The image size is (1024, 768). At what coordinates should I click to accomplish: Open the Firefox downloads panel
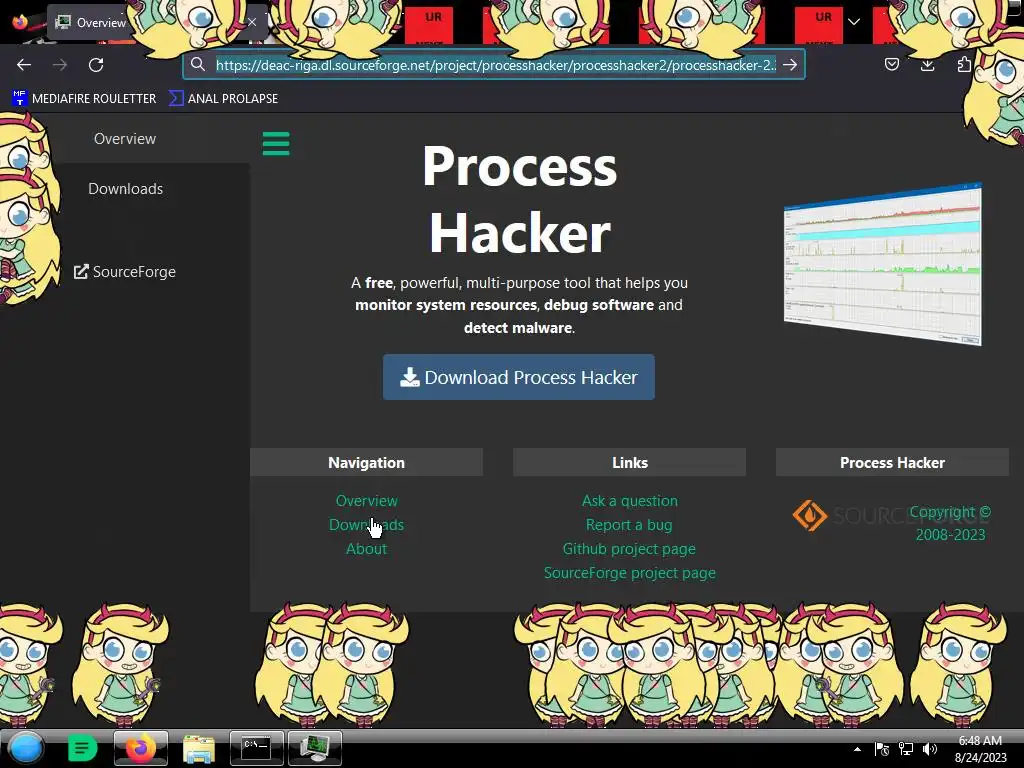click(x=927, y=64)
